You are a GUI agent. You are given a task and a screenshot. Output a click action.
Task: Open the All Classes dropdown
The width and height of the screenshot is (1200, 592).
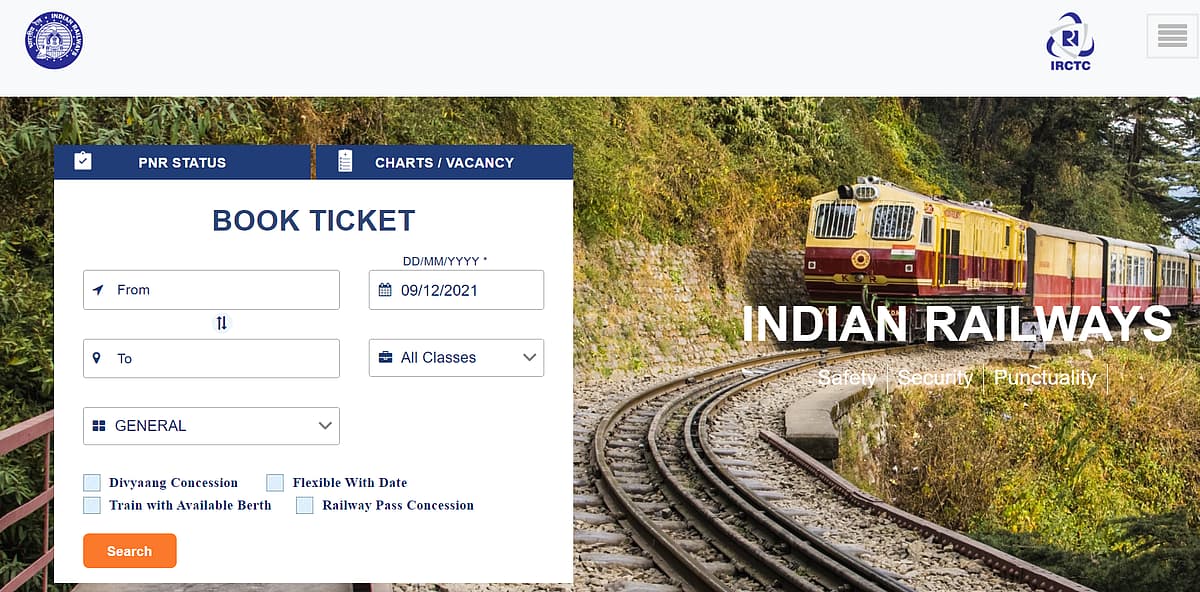click(456, 357)
